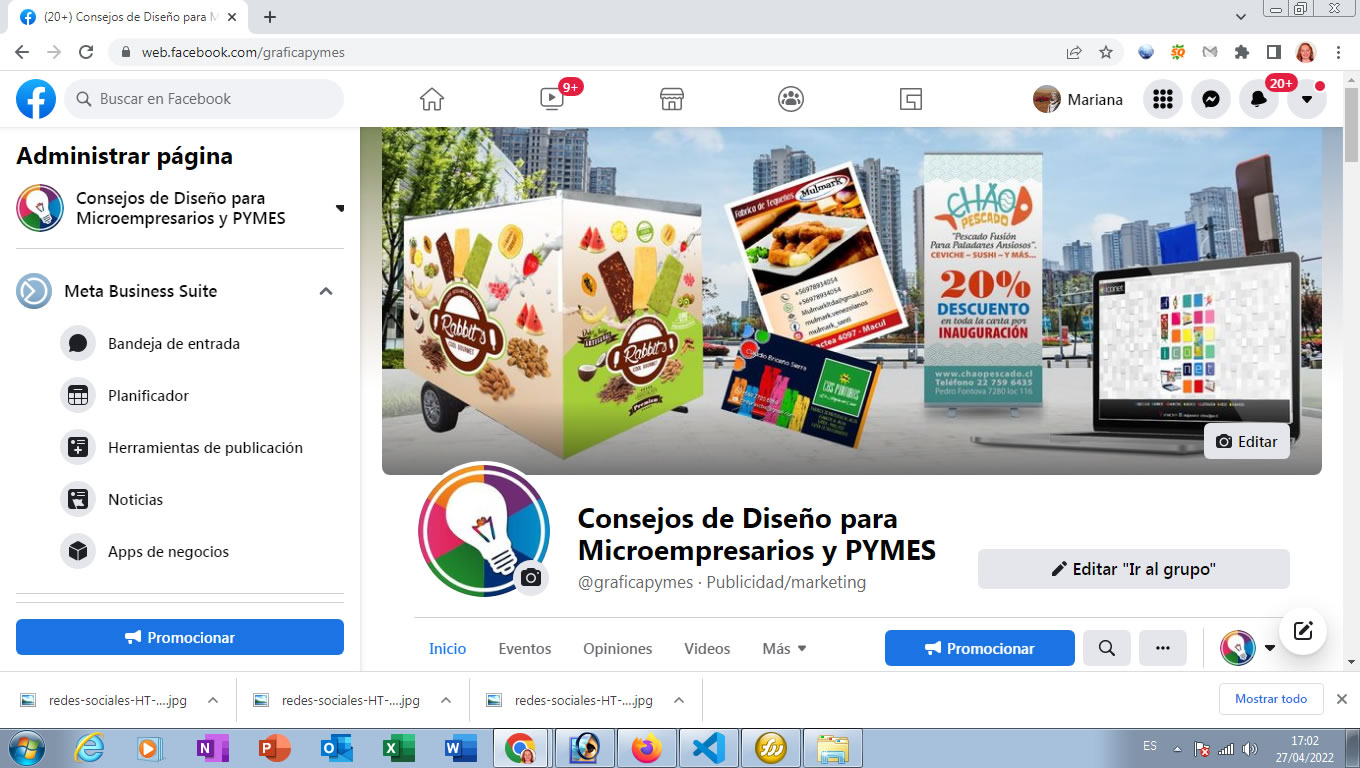This screenshot has height=768, width=1360.
Task: Open Word from the taskbar
Action: (460, 748)
